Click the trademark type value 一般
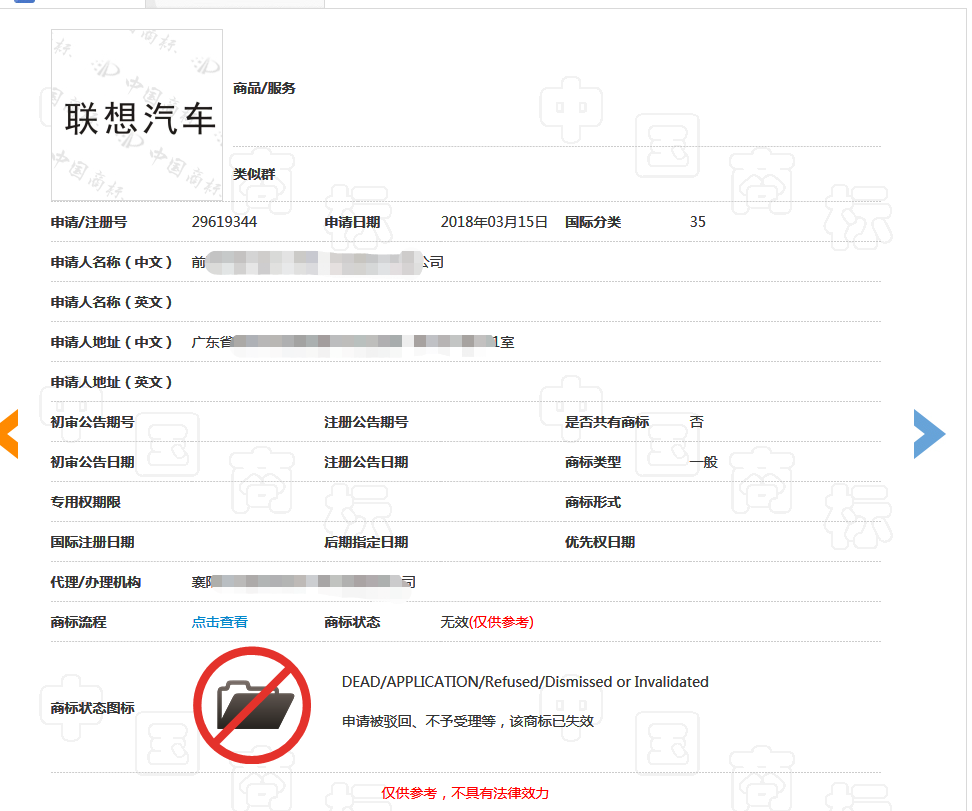972x811 pixels. (x=704, y=463)
